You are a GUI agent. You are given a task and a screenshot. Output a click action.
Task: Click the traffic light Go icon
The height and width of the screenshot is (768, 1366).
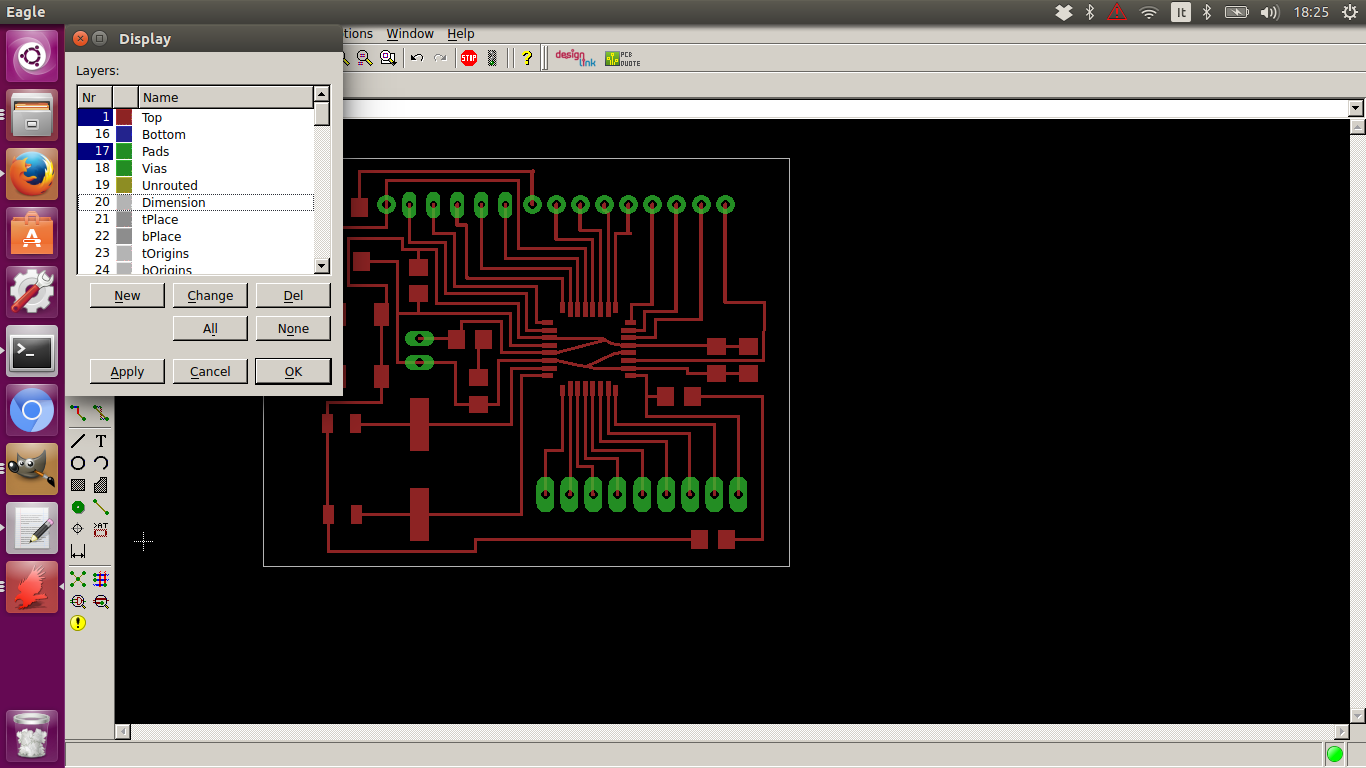pos(492,58)
